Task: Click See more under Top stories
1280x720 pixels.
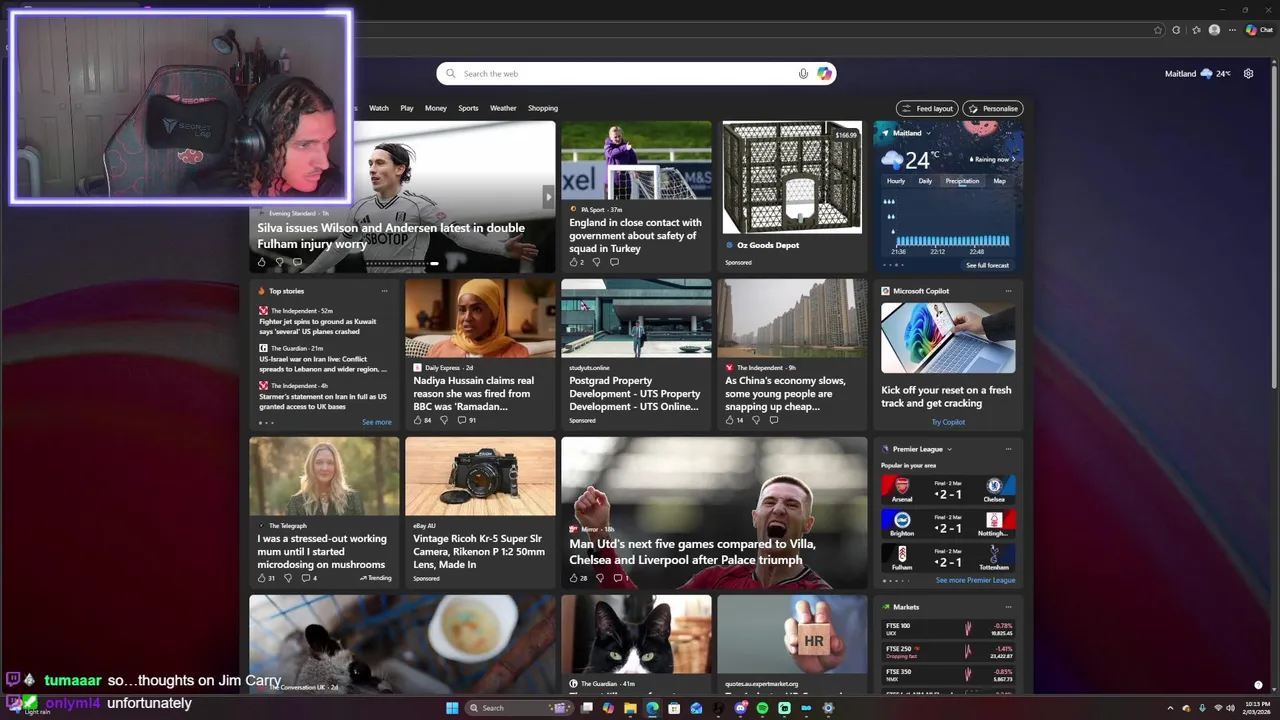Action: [x=376, y=422]
